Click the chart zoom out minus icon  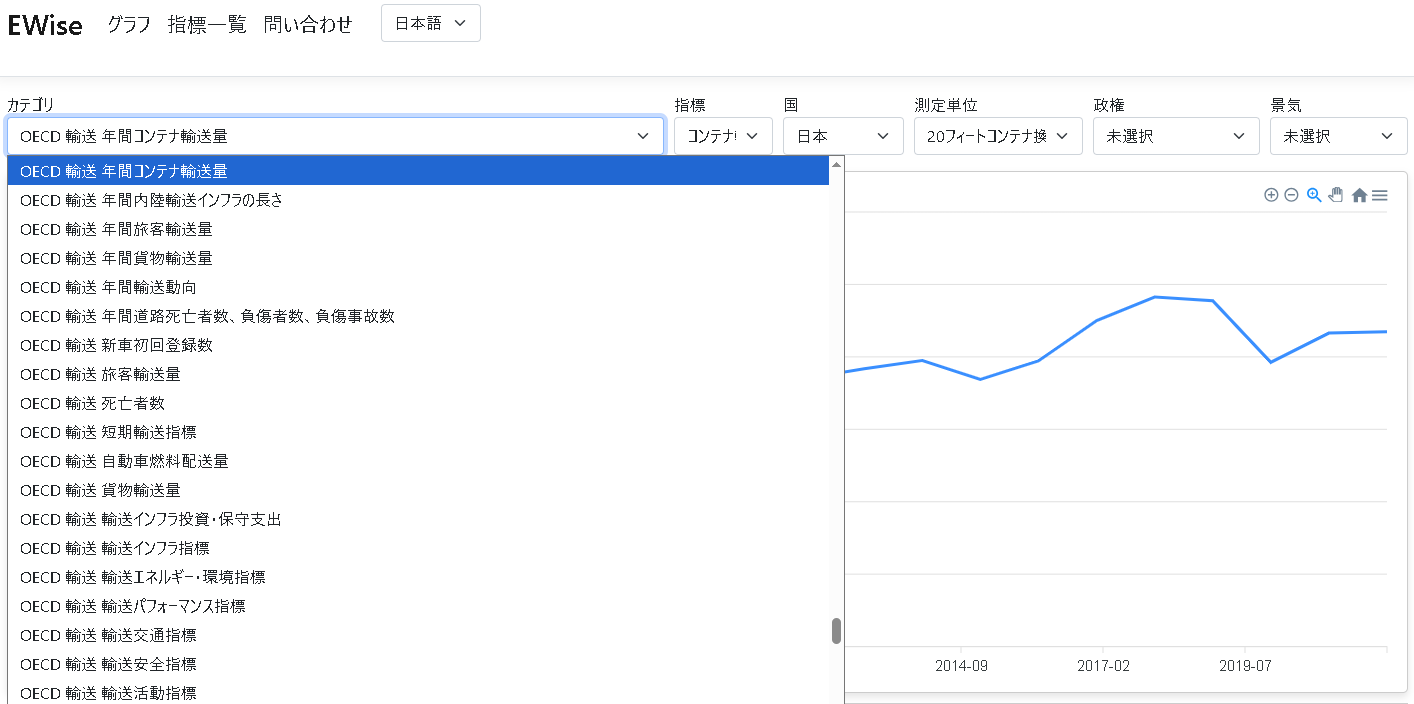1291,195
